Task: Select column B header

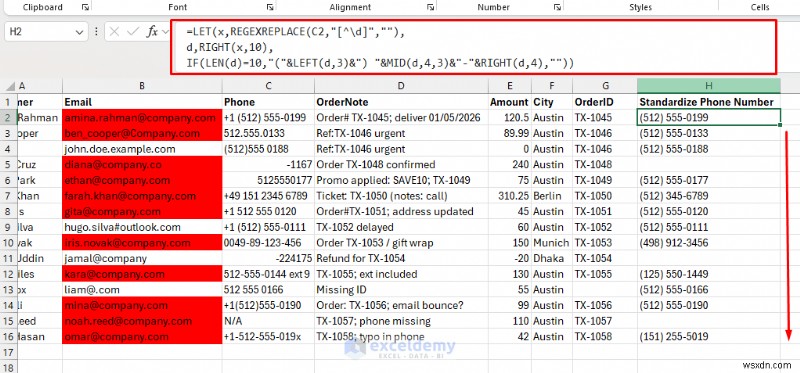Action: point(142,86)
